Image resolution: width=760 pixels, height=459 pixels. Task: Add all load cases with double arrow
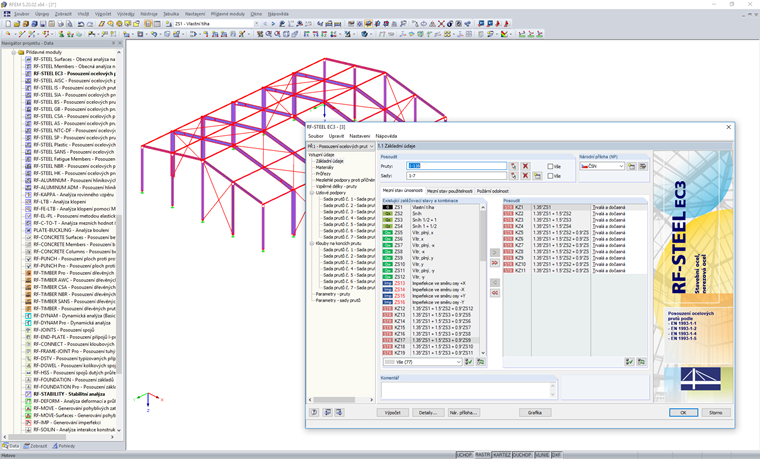pos(494,263)
